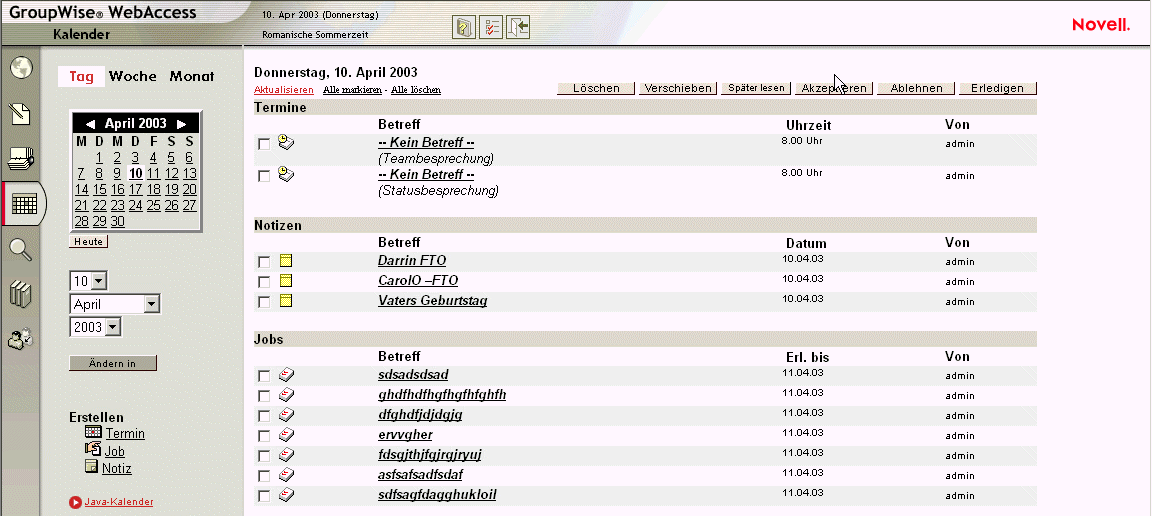The width and height of the screenshot is (1152, 516).
Task: Click the Heute button below calendar
Action: pos(88,242)
